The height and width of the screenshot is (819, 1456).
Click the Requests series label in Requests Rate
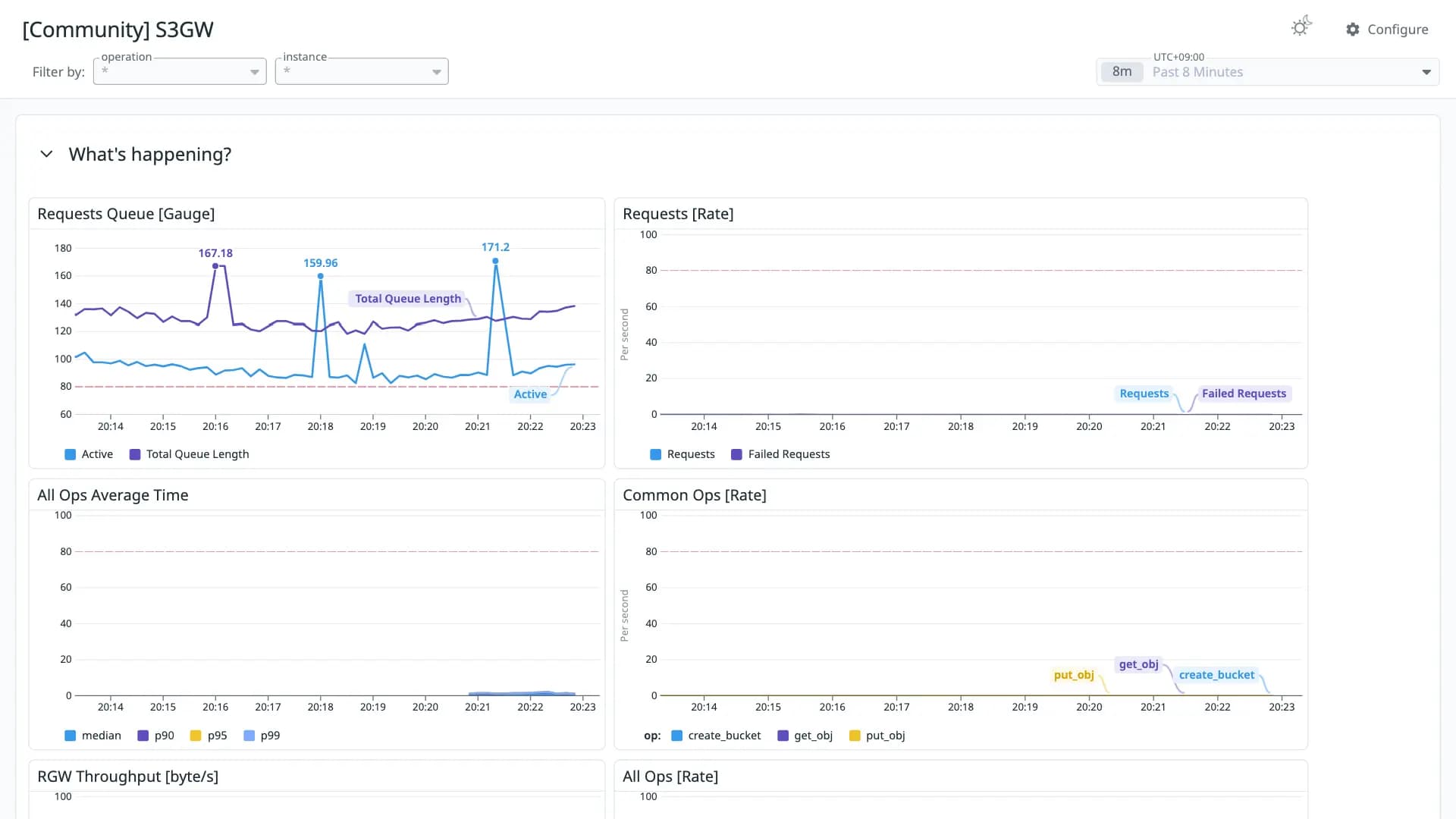pyautogui.click(x=1144, y=394)
